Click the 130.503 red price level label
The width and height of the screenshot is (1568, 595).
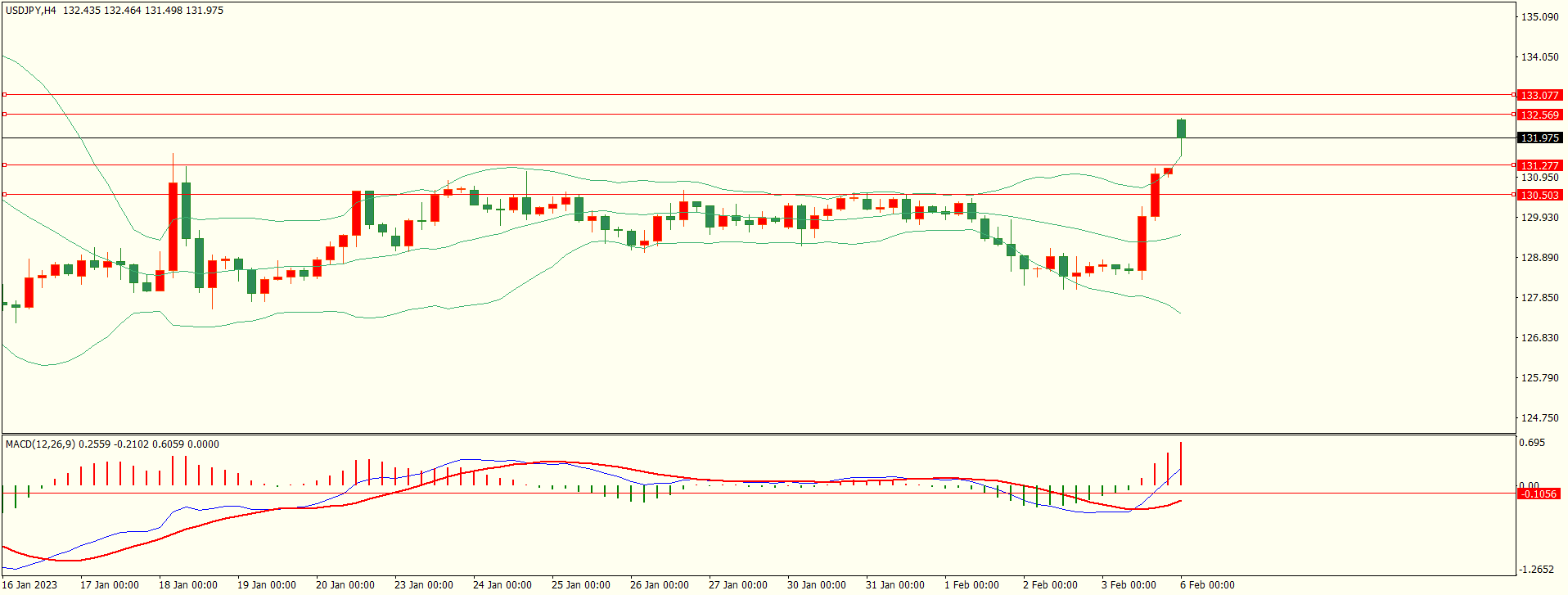[x=1539, y=196]
